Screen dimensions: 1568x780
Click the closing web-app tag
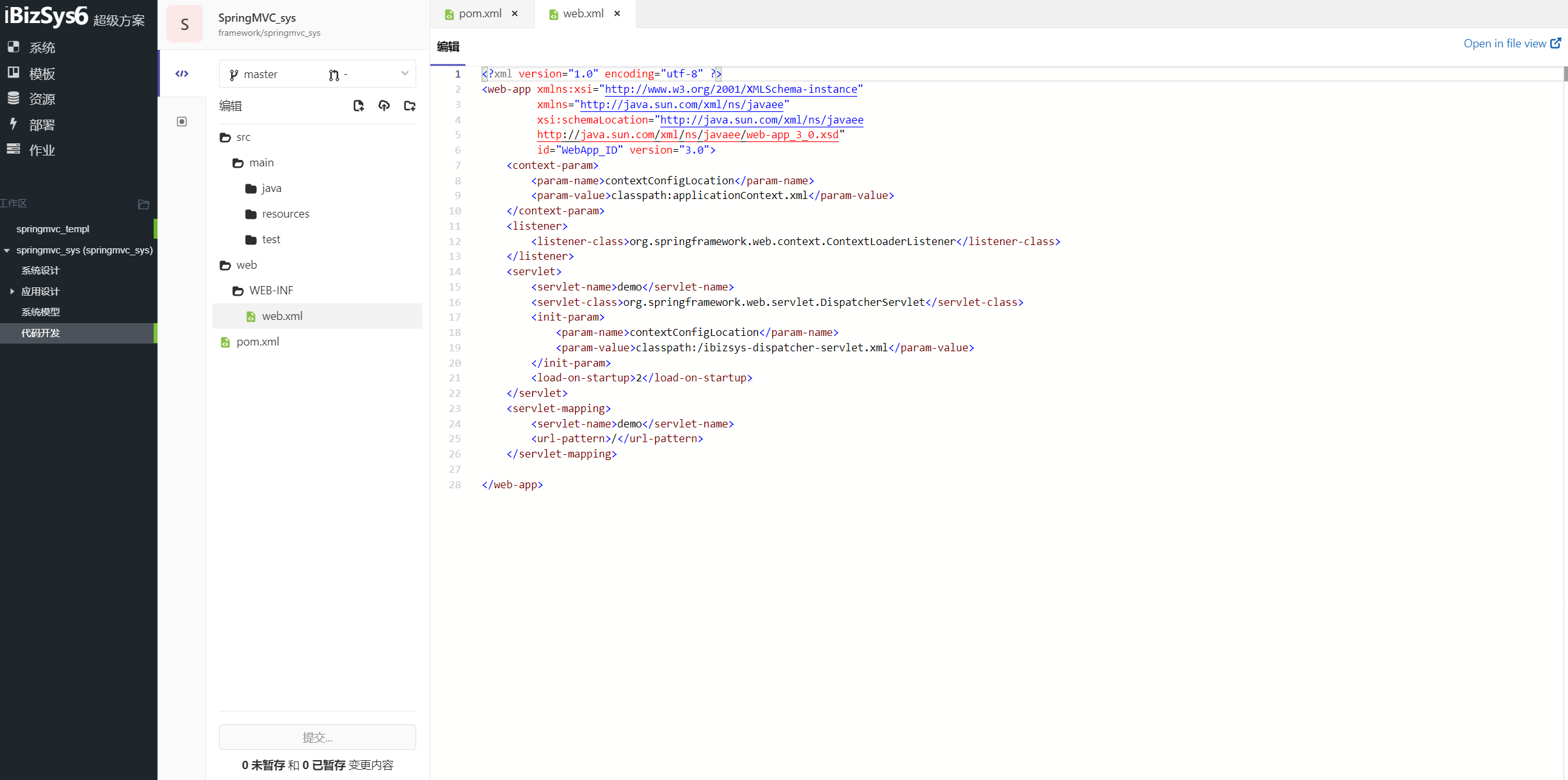pyautogui.click(x=512, y=485)
